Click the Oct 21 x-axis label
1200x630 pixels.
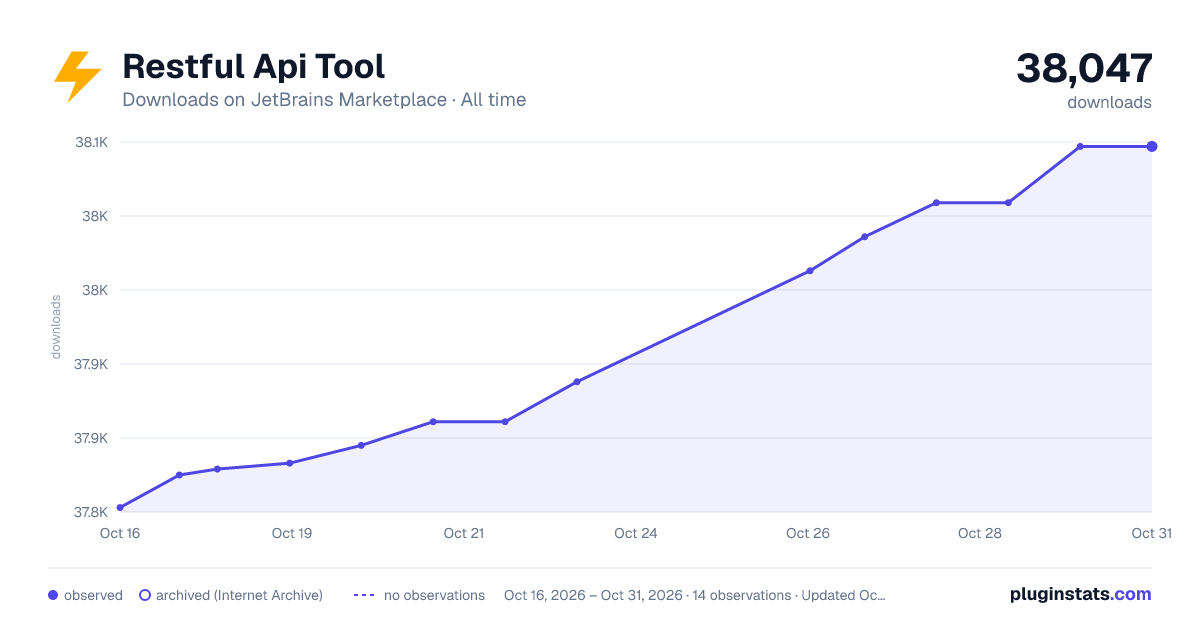pos(464,533)
